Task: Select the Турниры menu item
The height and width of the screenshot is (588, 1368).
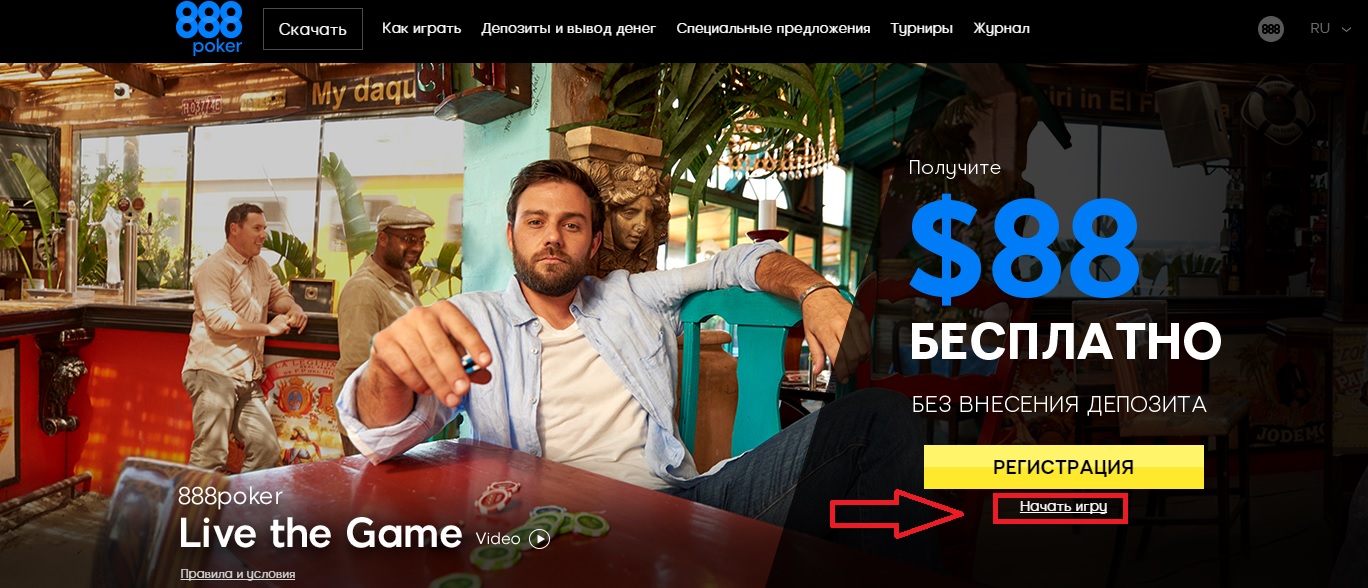Action: pyautogui.click(x=921, y=28)
